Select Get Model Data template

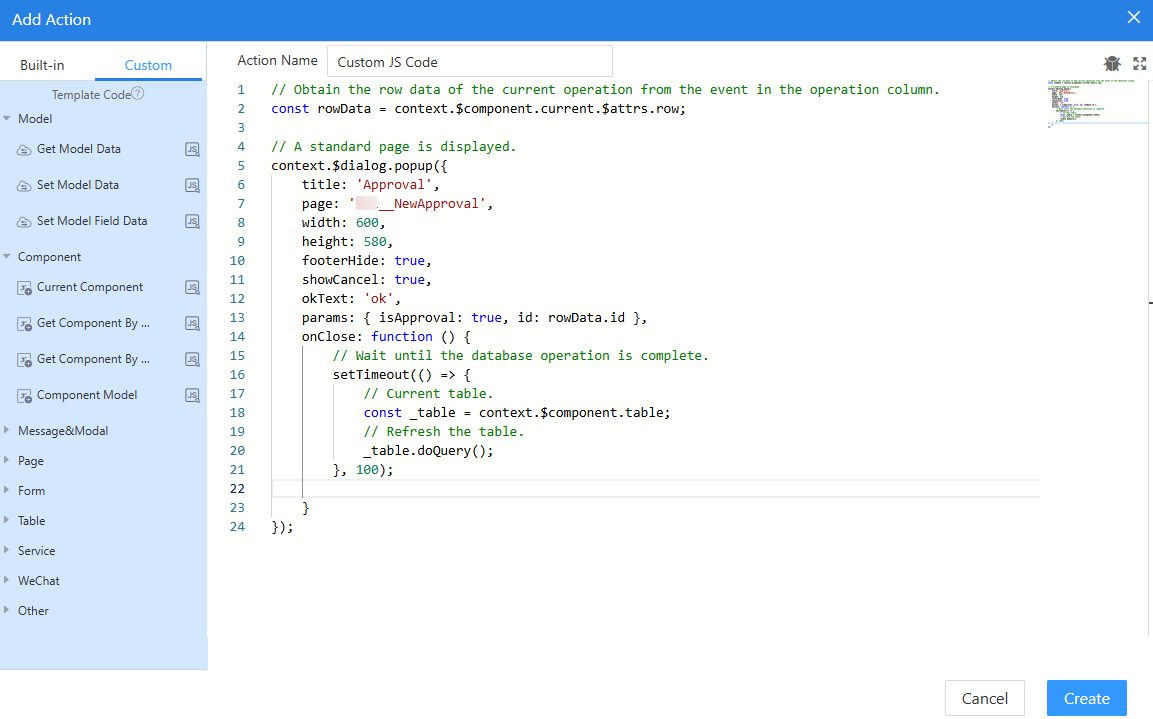point(79,149)
